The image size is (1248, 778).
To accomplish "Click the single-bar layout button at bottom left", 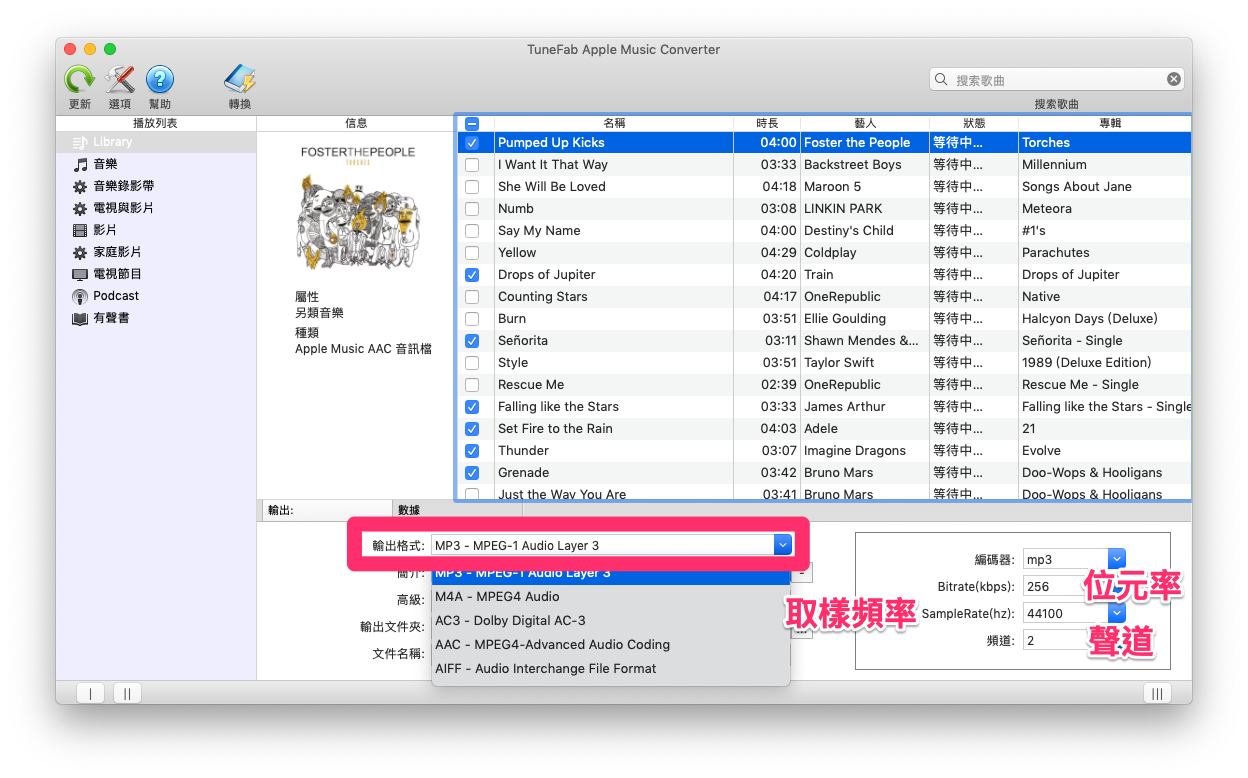I will (x=90, y=693).
